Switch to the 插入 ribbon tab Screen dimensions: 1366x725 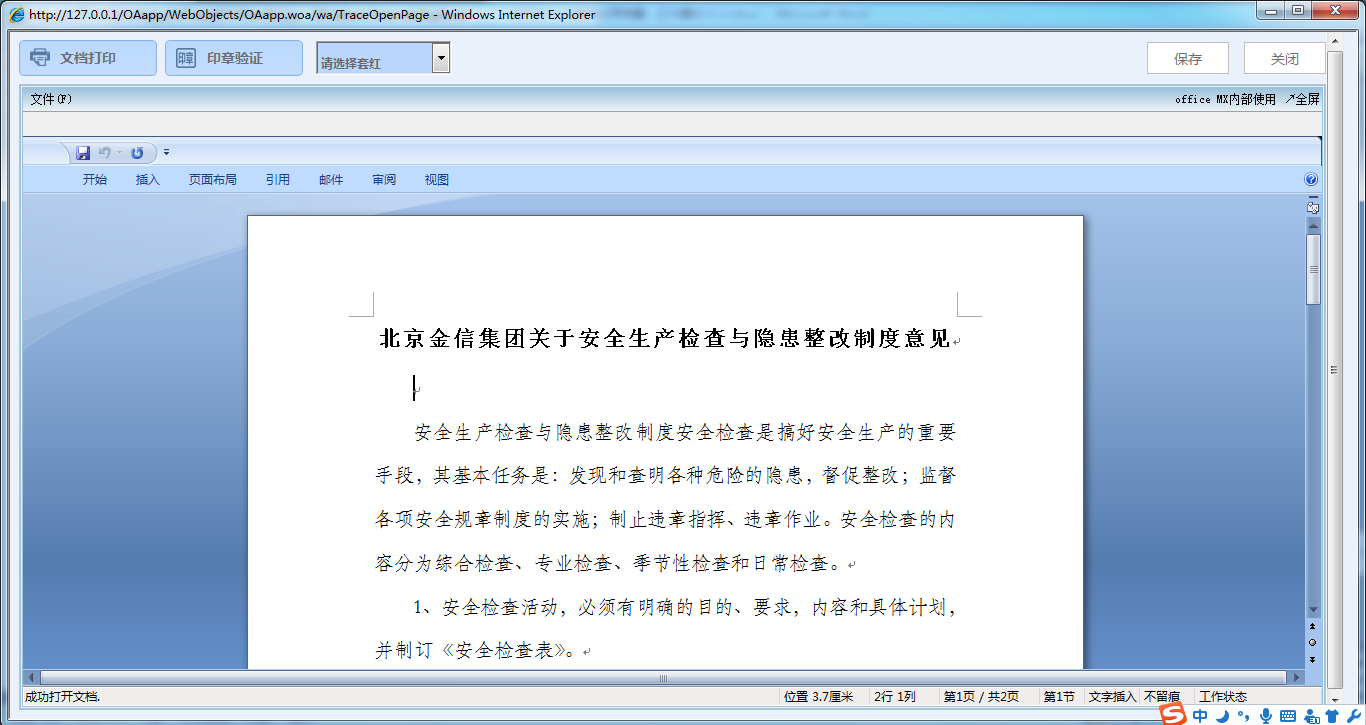147,179
